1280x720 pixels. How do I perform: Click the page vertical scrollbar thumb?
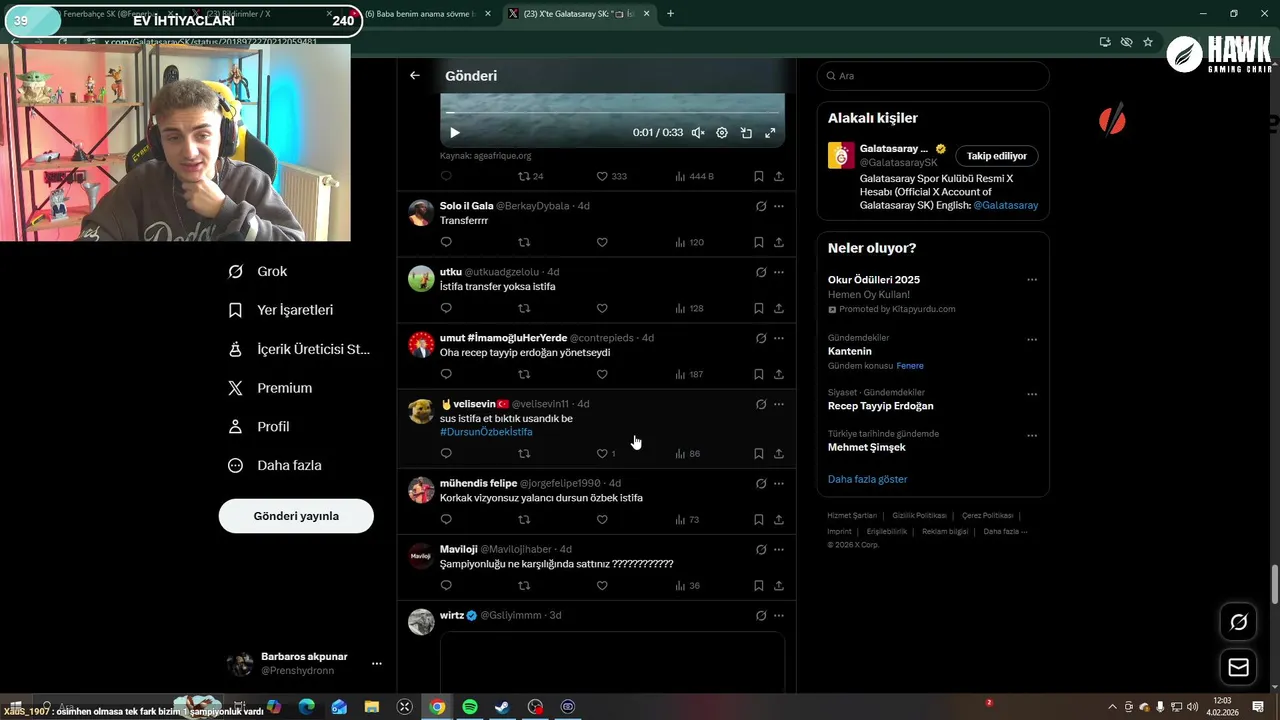(x=1274, y=584)
